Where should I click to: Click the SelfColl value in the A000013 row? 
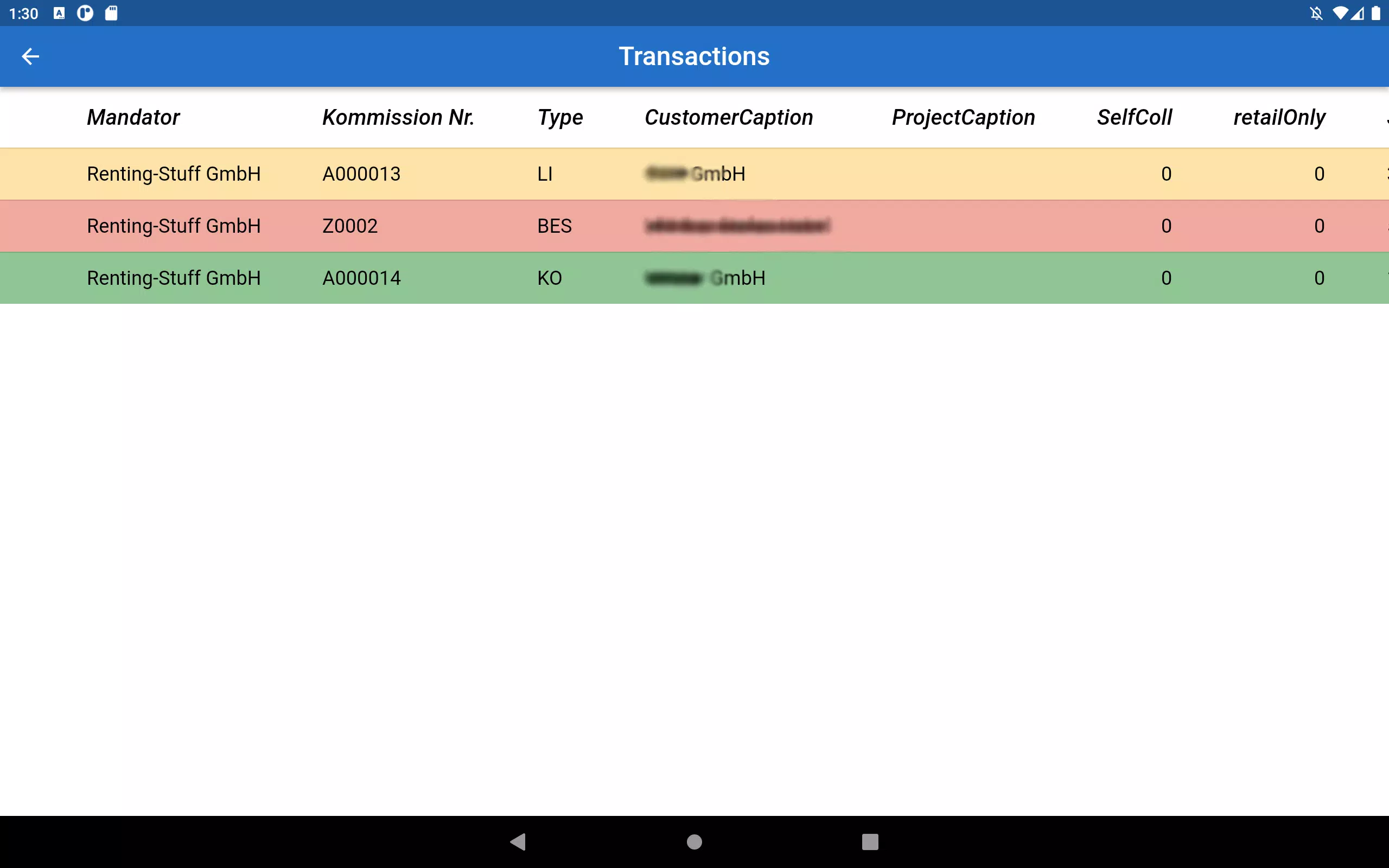click(x=1167, y=174)
